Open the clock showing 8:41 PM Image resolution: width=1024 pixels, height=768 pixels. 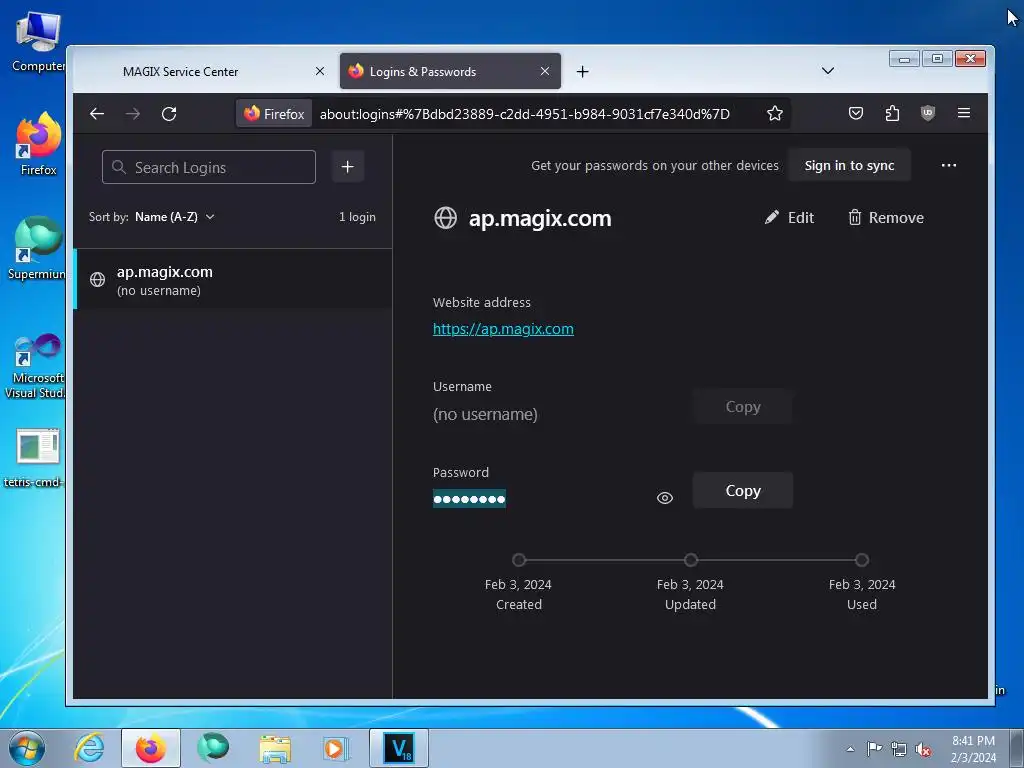[973, 748]
